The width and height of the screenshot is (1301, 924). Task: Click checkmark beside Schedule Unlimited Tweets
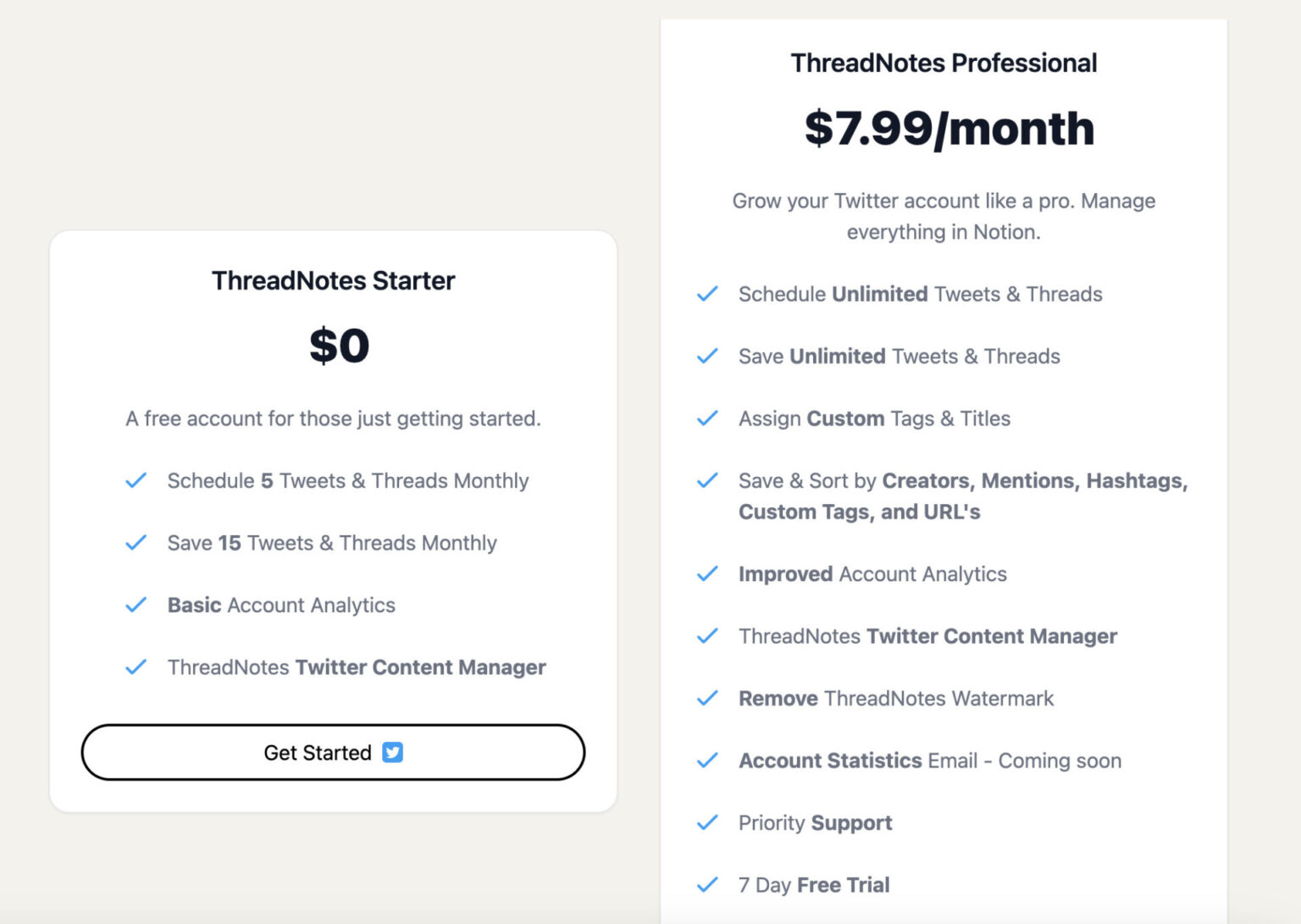[707, 294]
